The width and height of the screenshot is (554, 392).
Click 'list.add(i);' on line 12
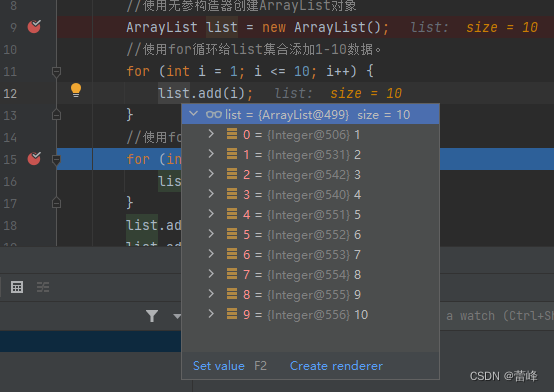point(205,93)
